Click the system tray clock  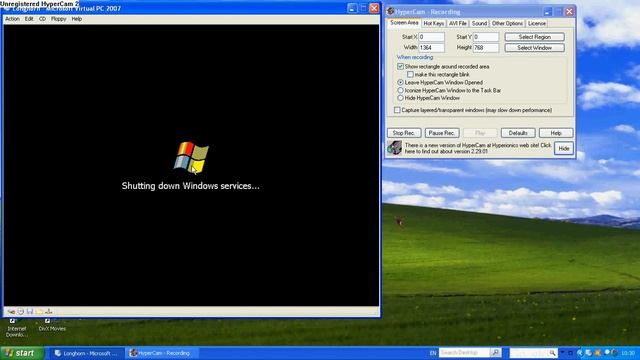click(628, 353)
